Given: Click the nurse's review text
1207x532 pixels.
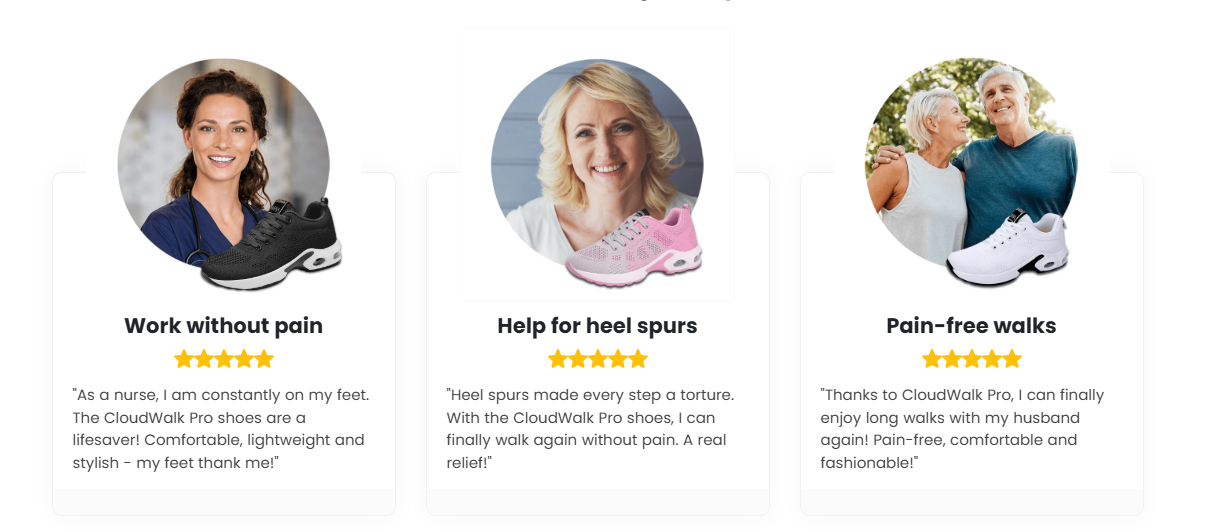Looking at the screenshot, I should (221, 429).
